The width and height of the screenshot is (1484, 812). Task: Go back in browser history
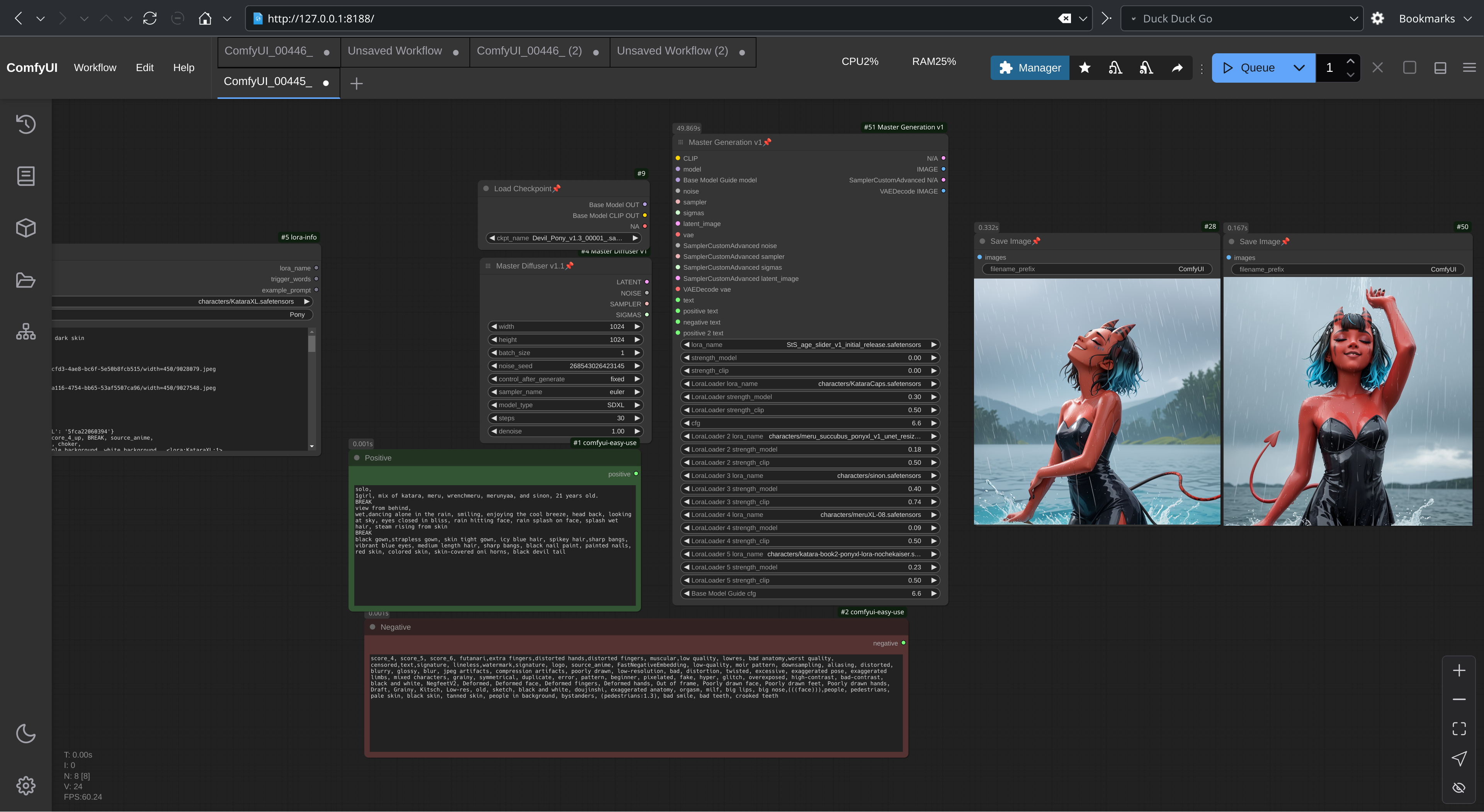(19, 19)
